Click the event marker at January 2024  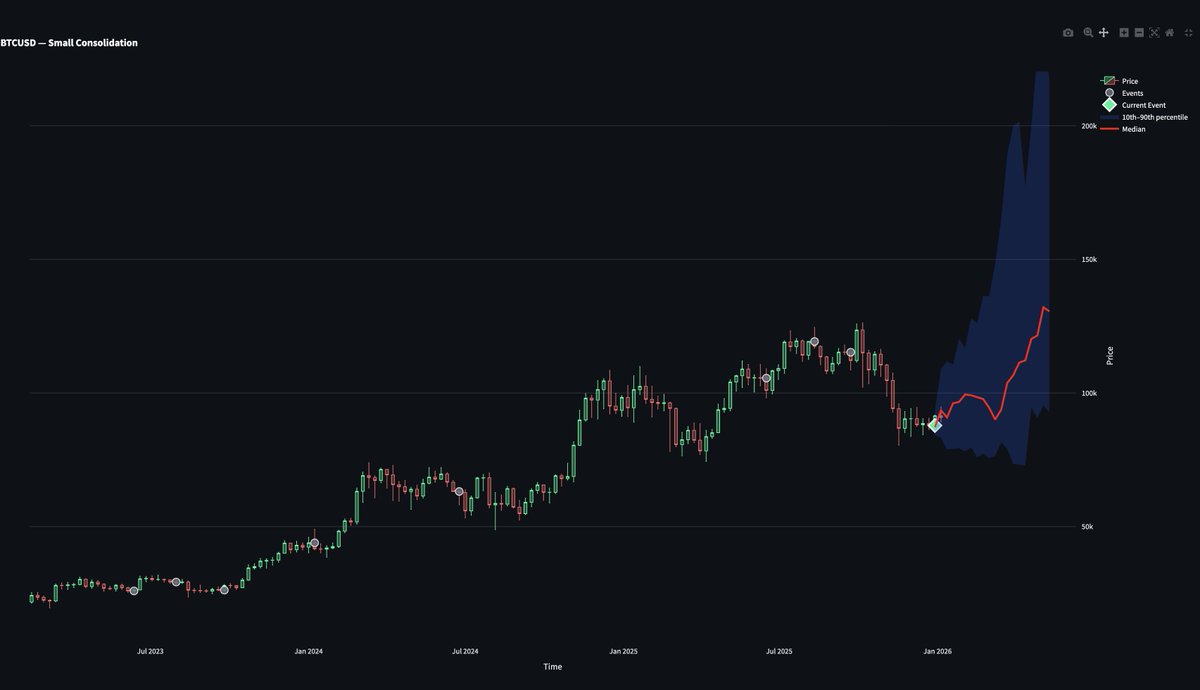click(314, 543)
